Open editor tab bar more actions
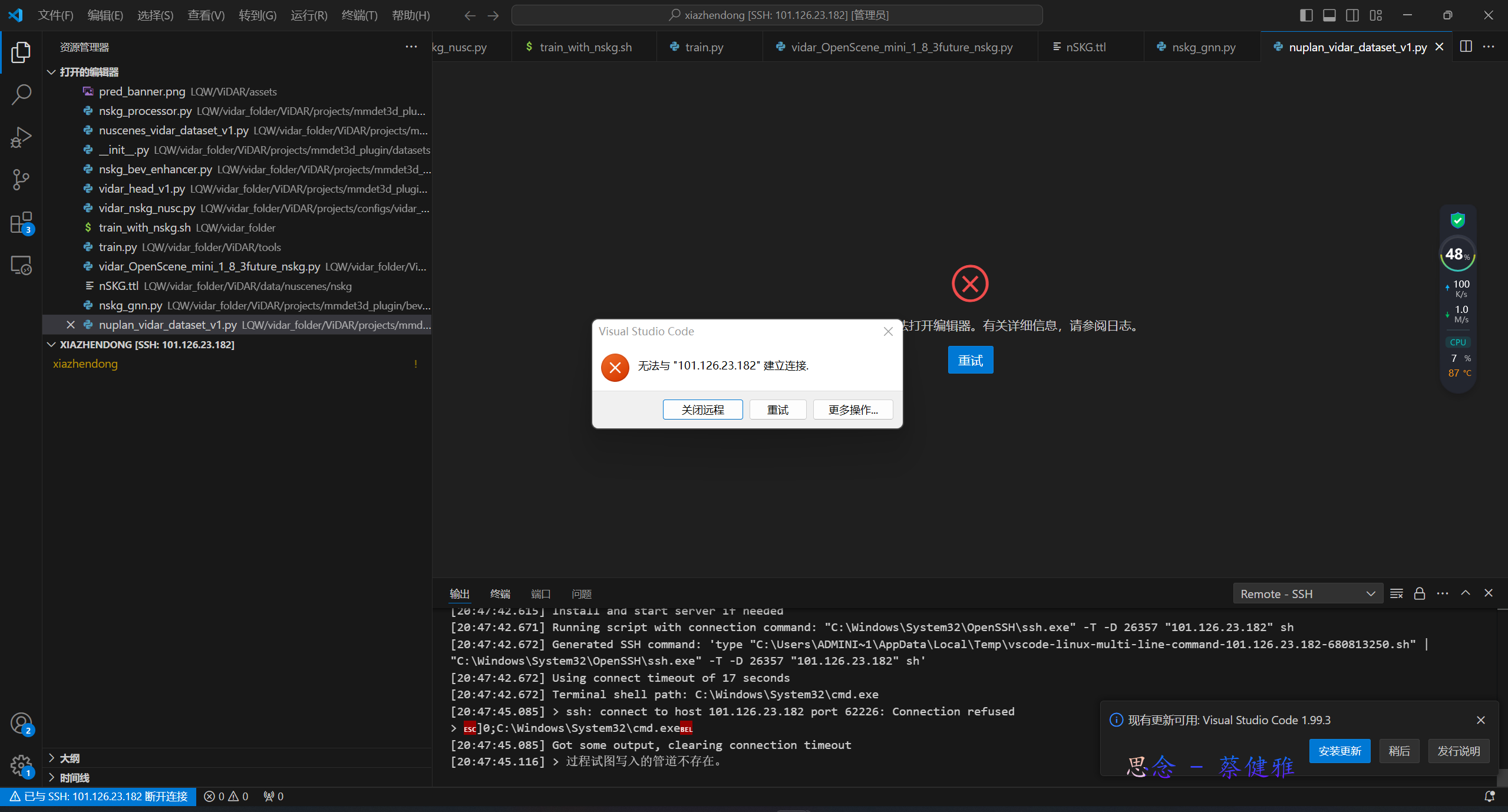The width and height of the screenshot is (1508, 812). pyautogui.click(x=1489, y=47)
